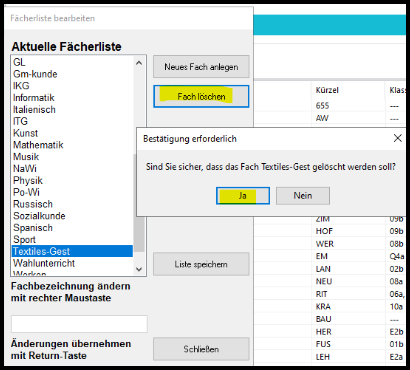Click the 01b class cell
Image resolution: width=410 pixels, height=370 pixels.
(x=396, y=344)
